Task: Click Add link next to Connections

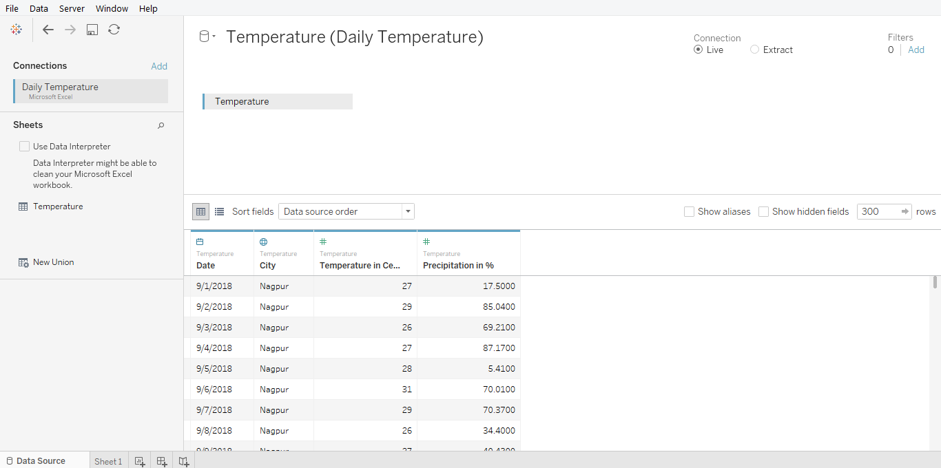Action: coord(159,66)
